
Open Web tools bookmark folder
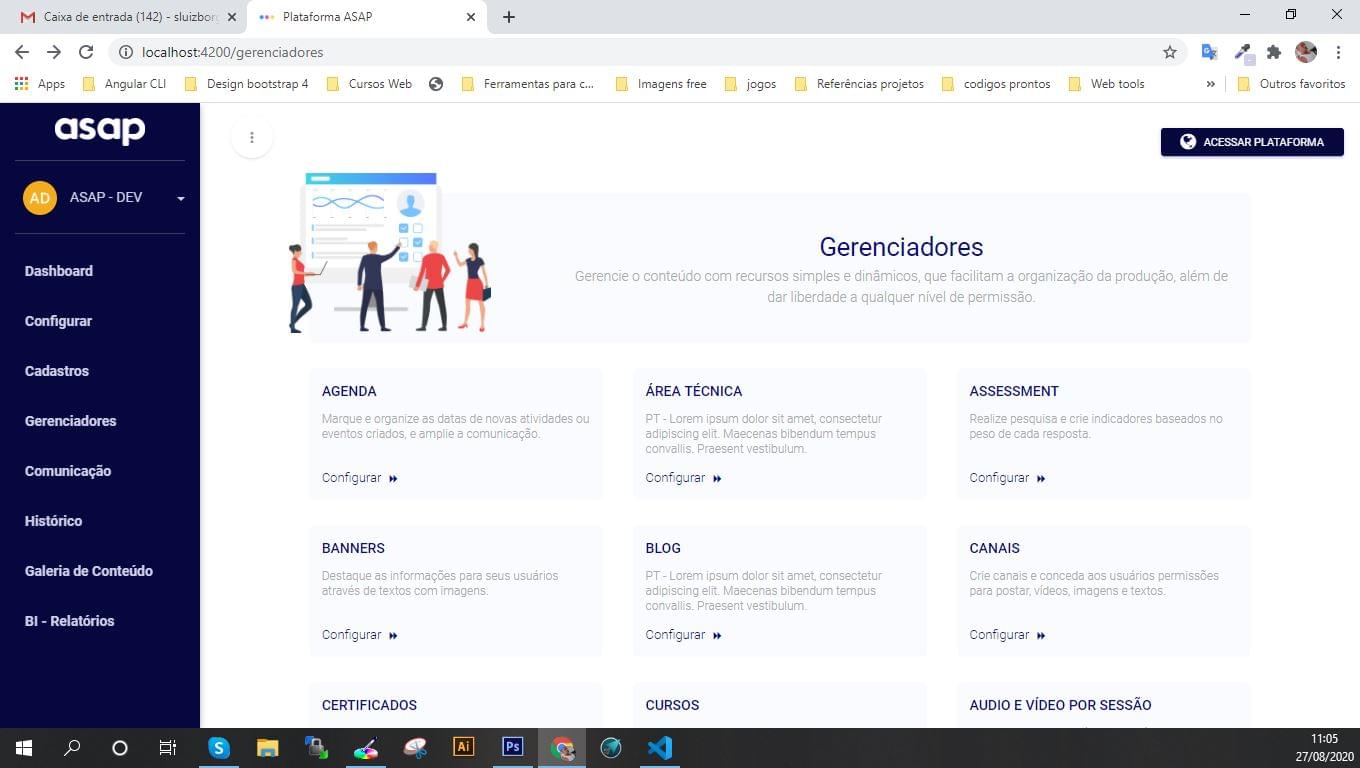point(1106,84)
